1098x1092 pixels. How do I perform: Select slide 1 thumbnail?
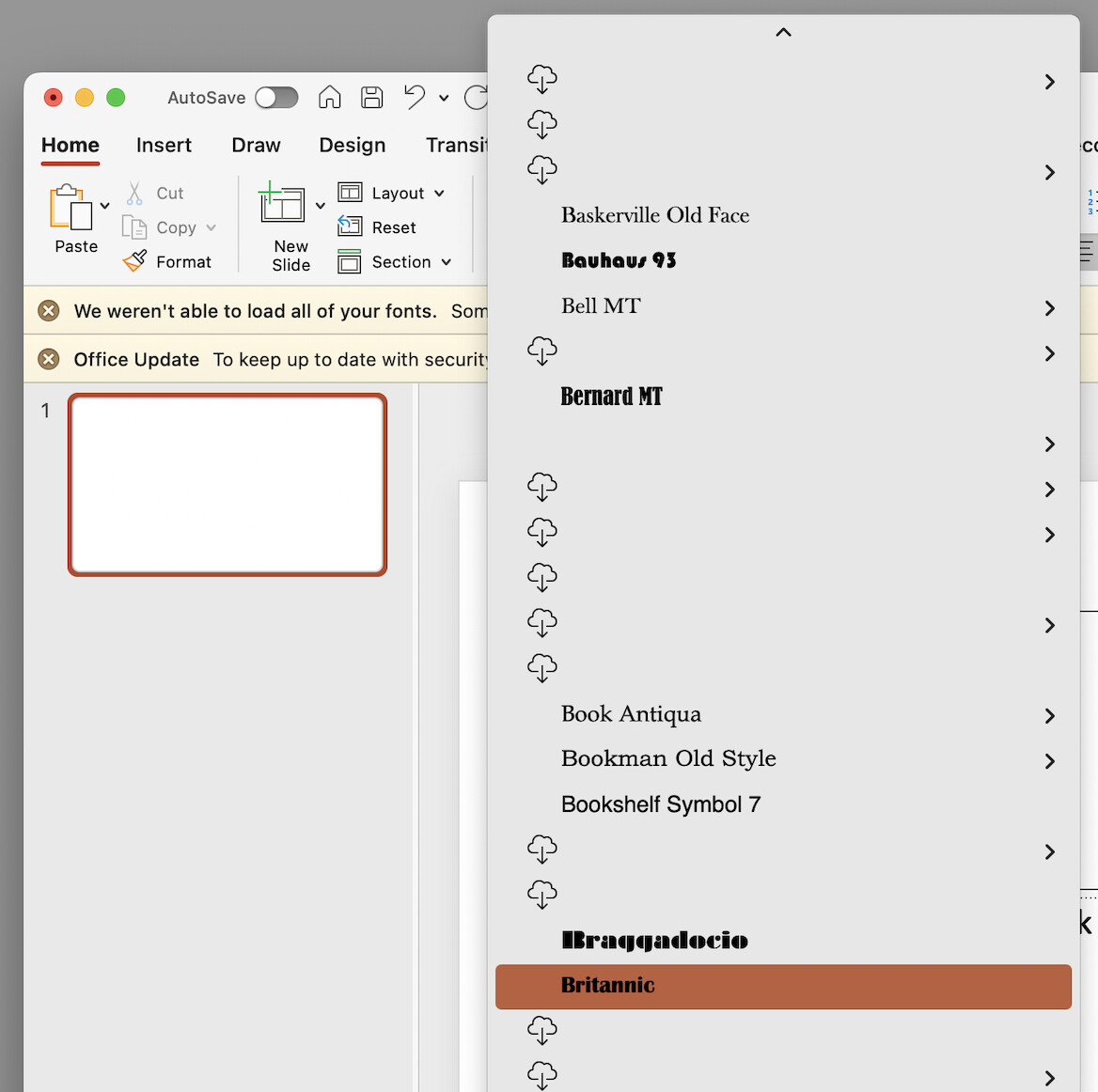coord(227,484)
